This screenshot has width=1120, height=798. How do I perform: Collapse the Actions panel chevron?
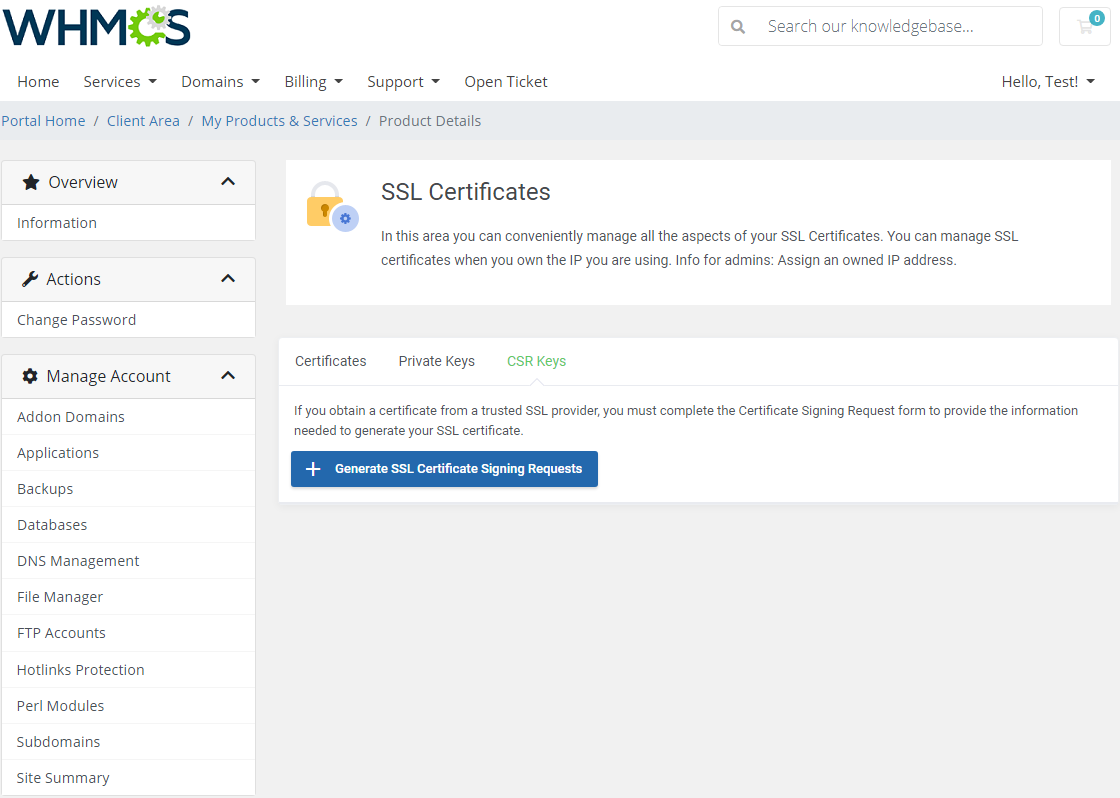click(228, 279)
